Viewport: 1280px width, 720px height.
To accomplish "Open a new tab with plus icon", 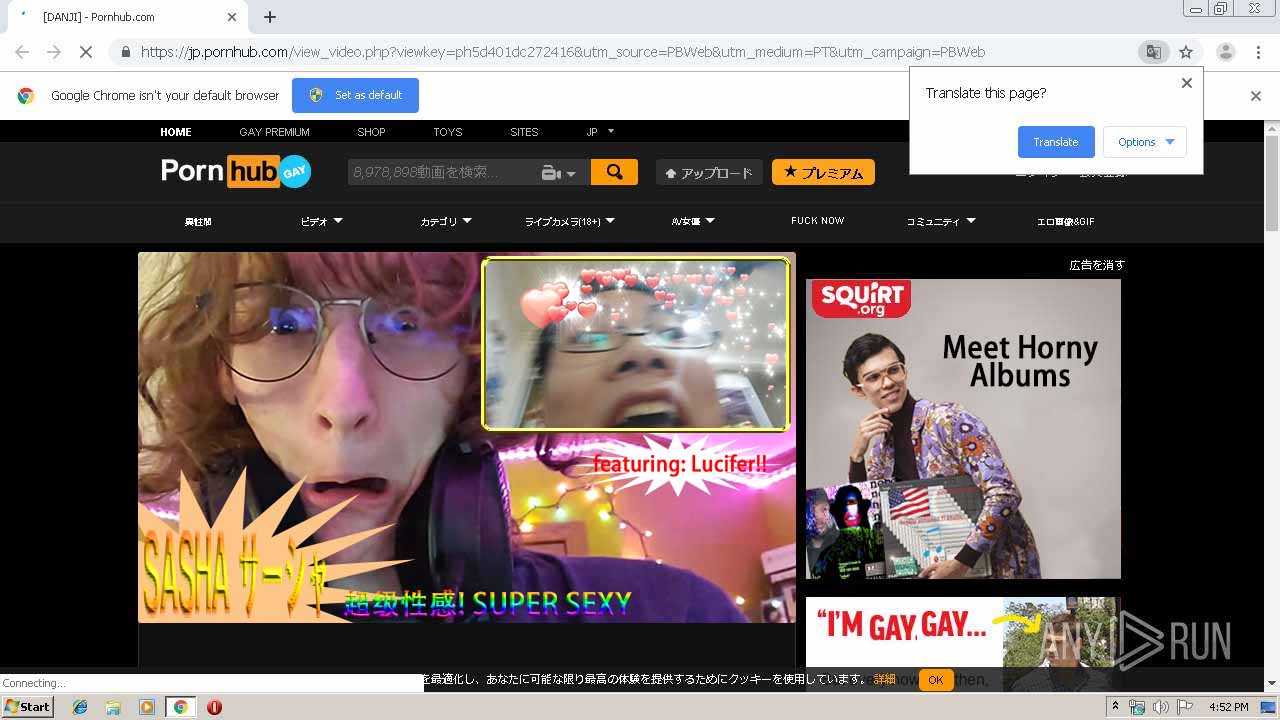I will point(270,17).
